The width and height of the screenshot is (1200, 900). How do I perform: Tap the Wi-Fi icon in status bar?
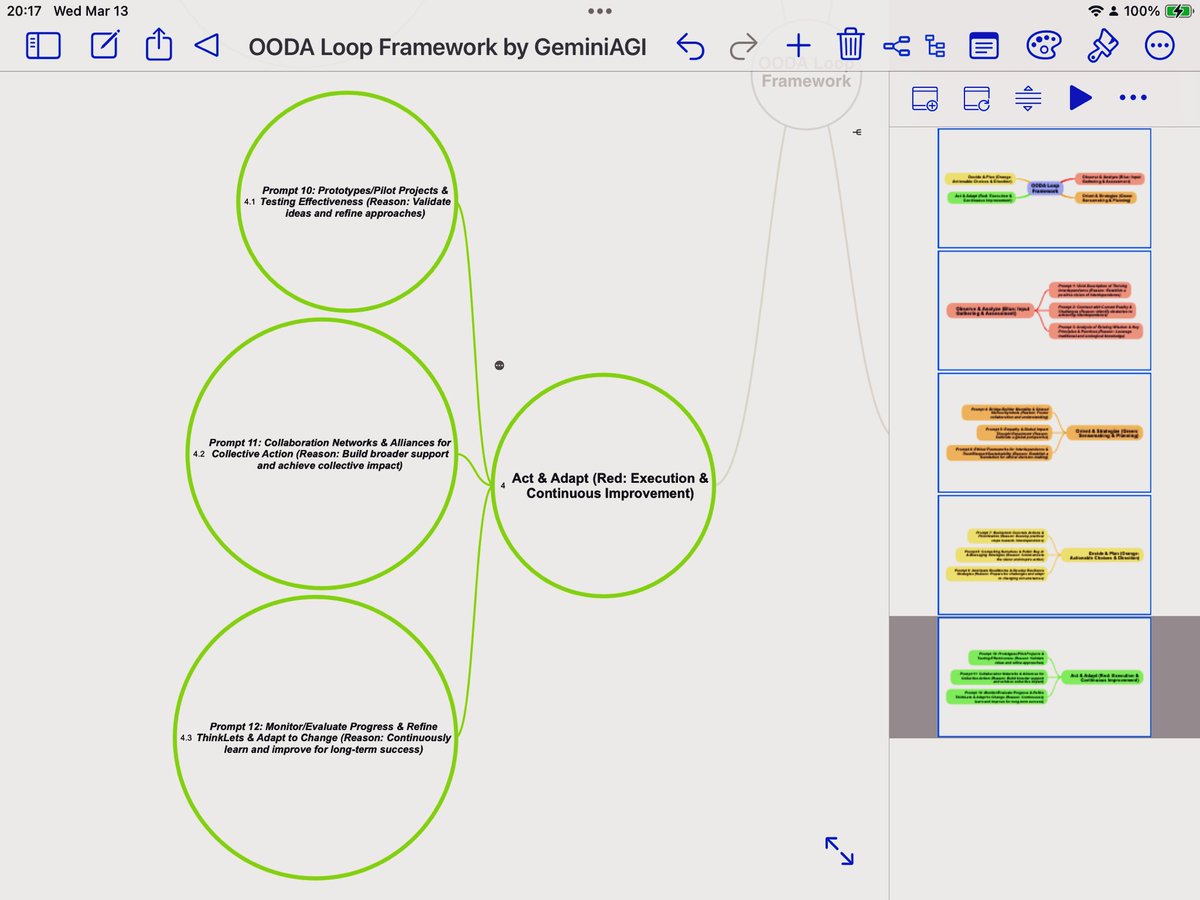click(x=1097, y=11)
